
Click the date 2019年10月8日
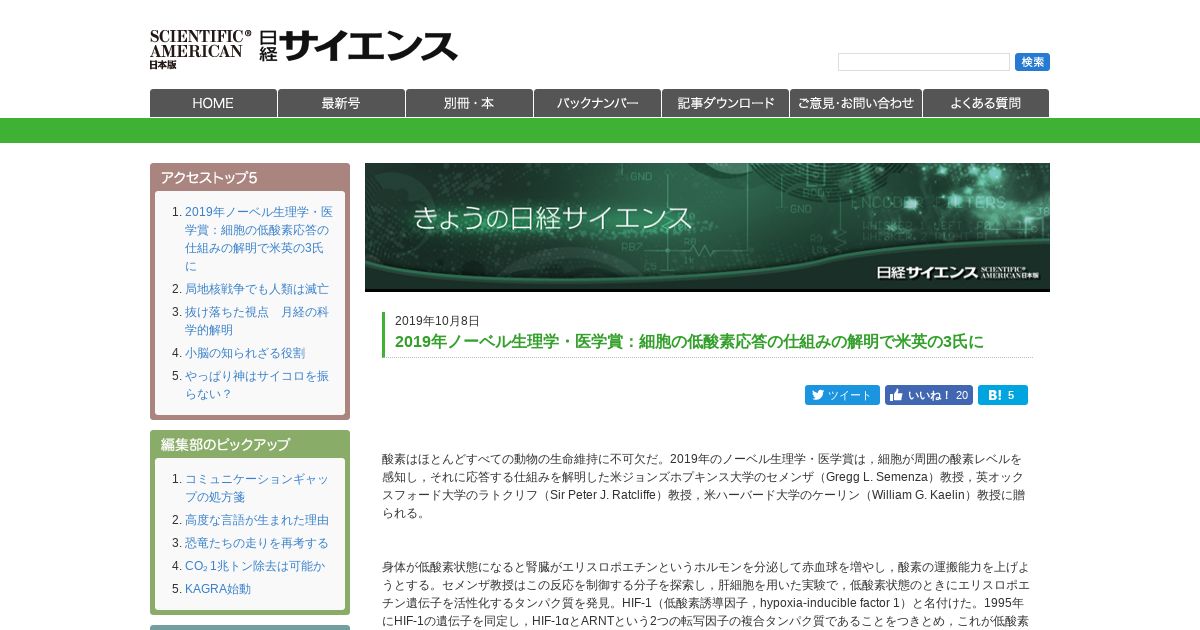click(437, 321)
